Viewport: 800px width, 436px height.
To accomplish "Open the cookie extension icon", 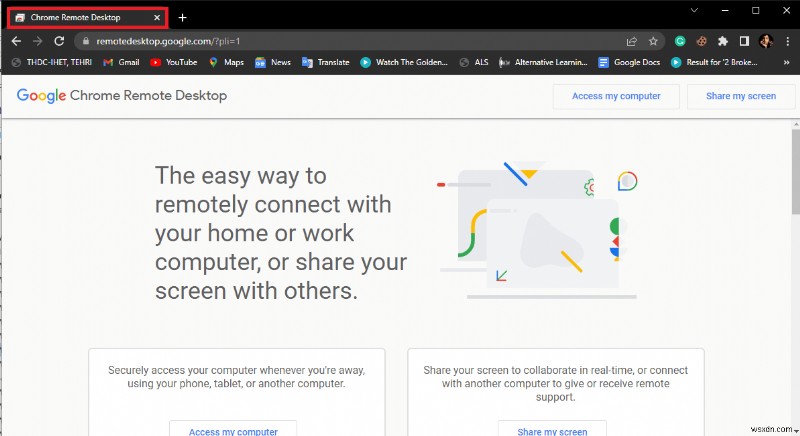I will tap(702, 41).
